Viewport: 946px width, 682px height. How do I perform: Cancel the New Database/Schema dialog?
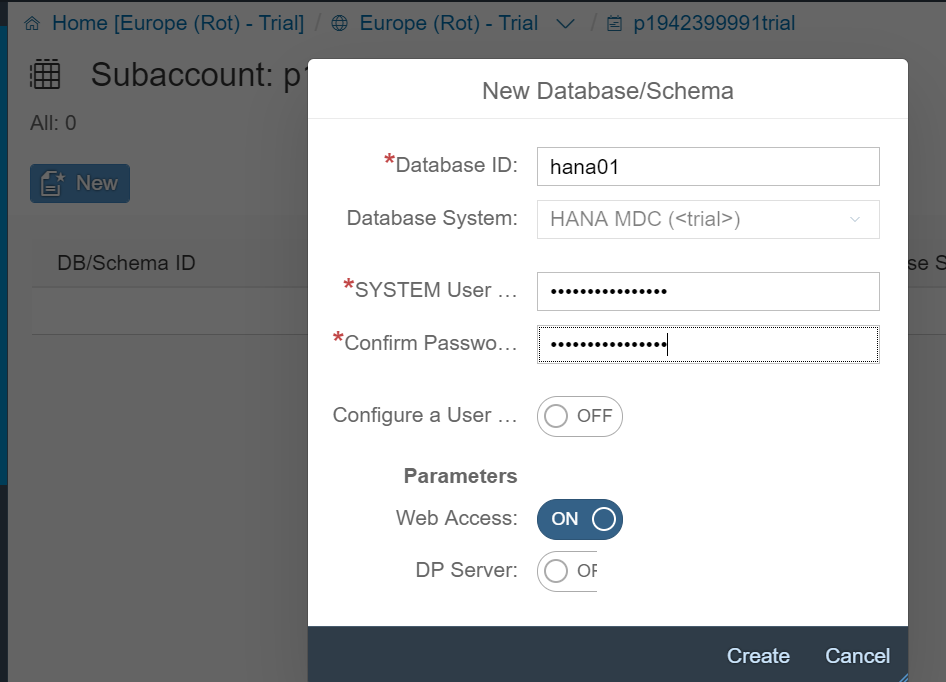click(857, 656)
